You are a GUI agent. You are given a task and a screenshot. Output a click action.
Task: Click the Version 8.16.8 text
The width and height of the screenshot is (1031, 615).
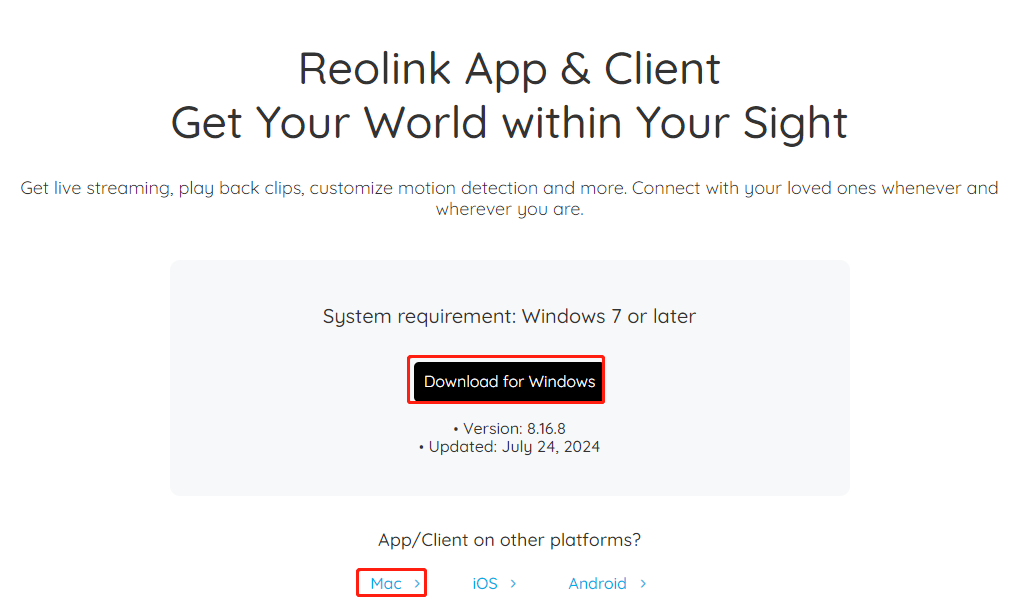[515, 428]
